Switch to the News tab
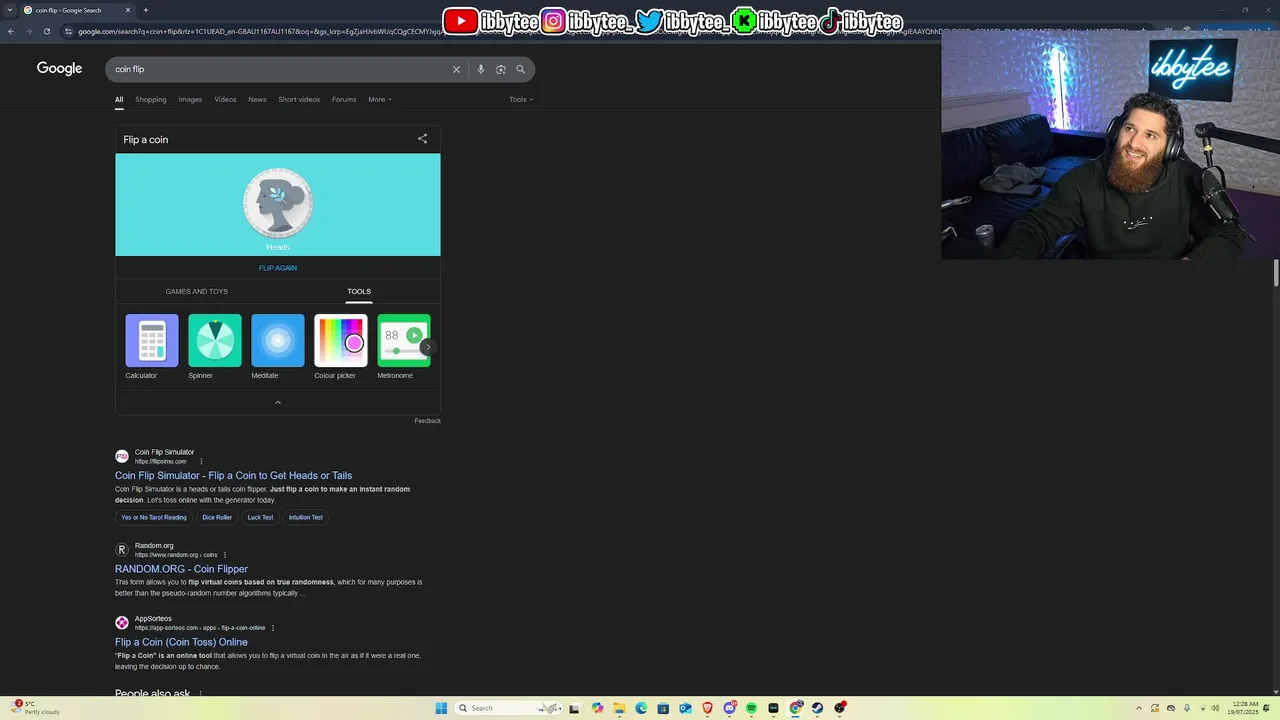This screenshot has width=1280, height=720. pos(257,99)
